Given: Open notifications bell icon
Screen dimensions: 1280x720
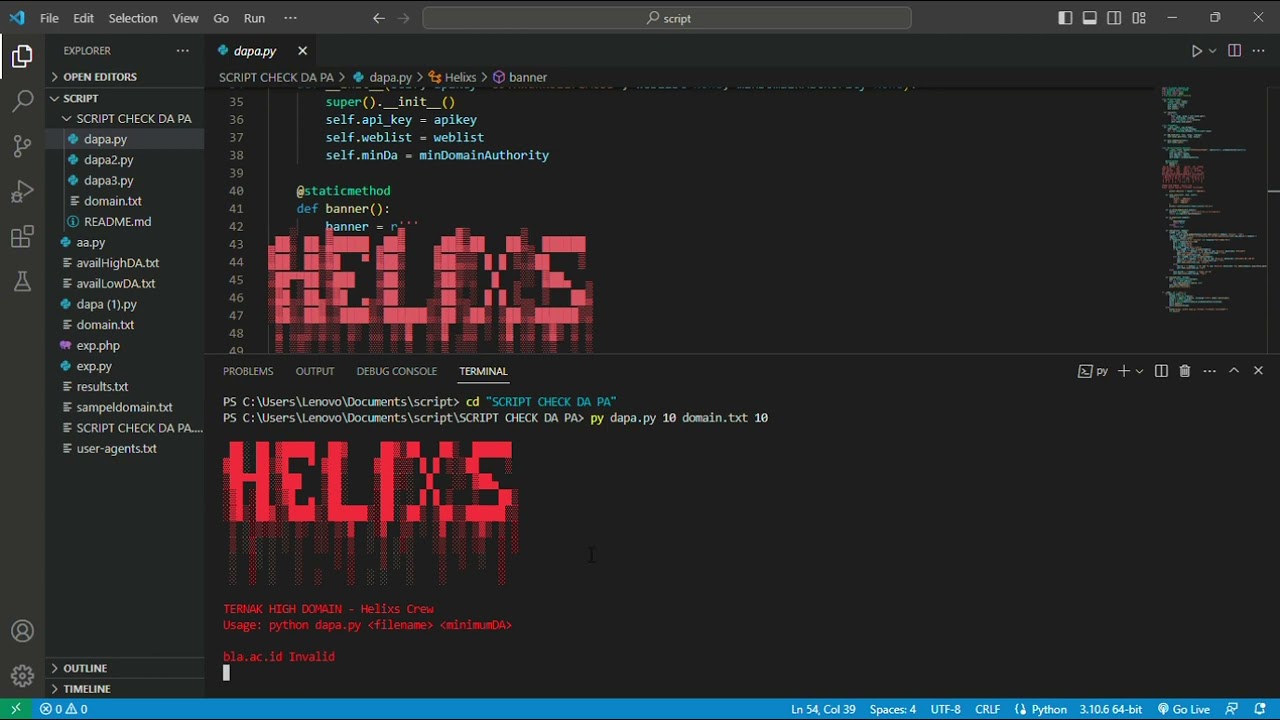Looking at the screenshot, I should click(1259, 709).
